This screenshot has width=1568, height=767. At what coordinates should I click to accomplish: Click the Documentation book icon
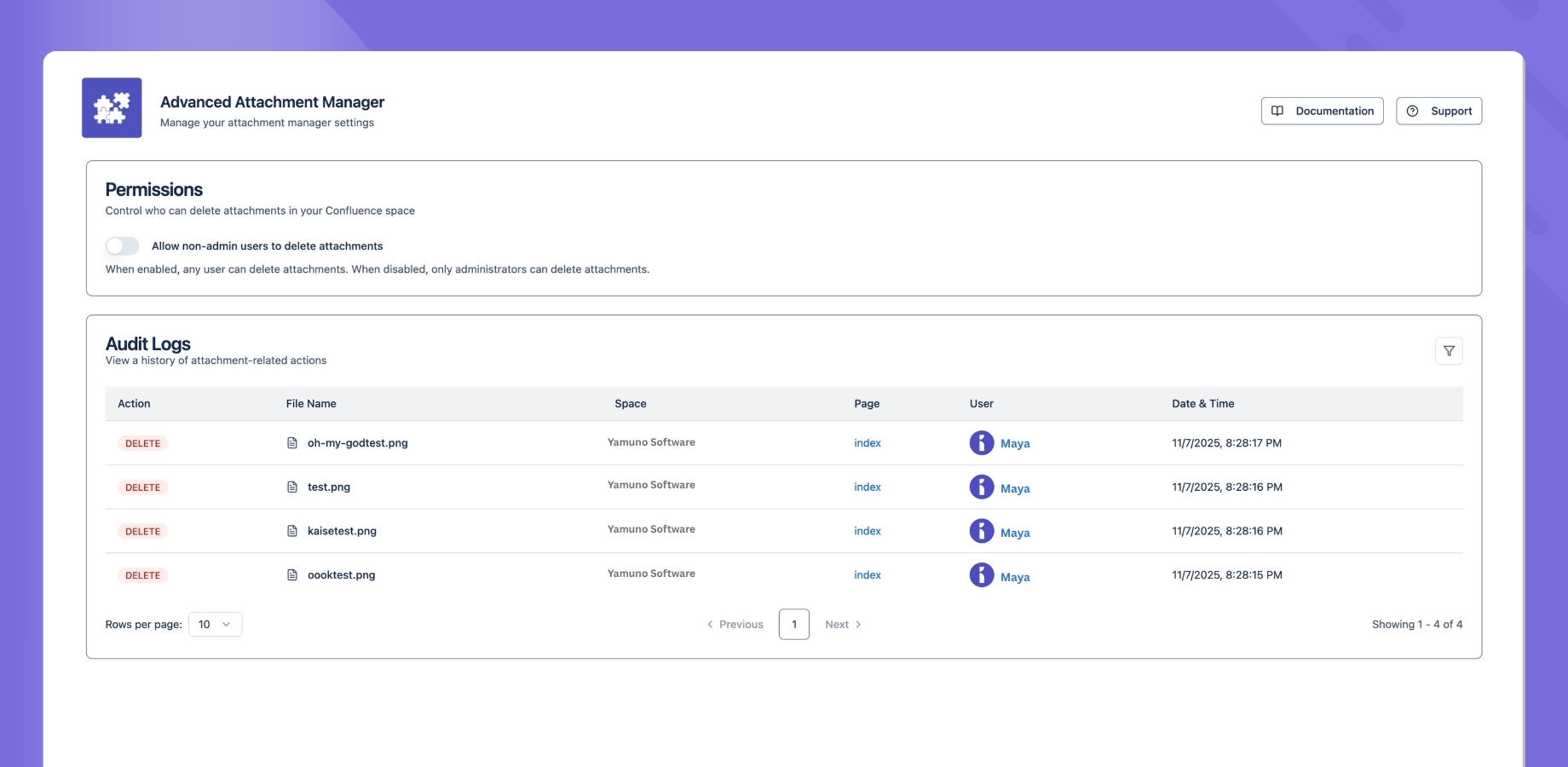point(1277,111)
